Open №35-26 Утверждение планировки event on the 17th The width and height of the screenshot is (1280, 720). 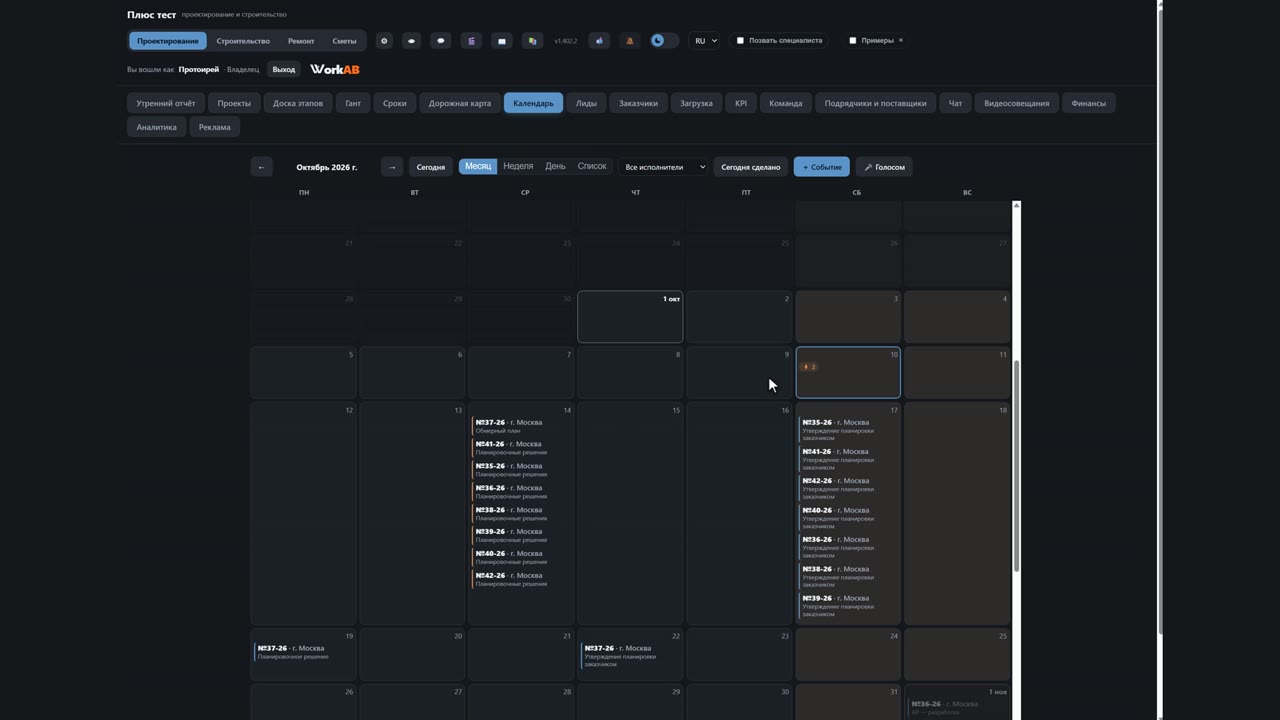click(848, 430)
